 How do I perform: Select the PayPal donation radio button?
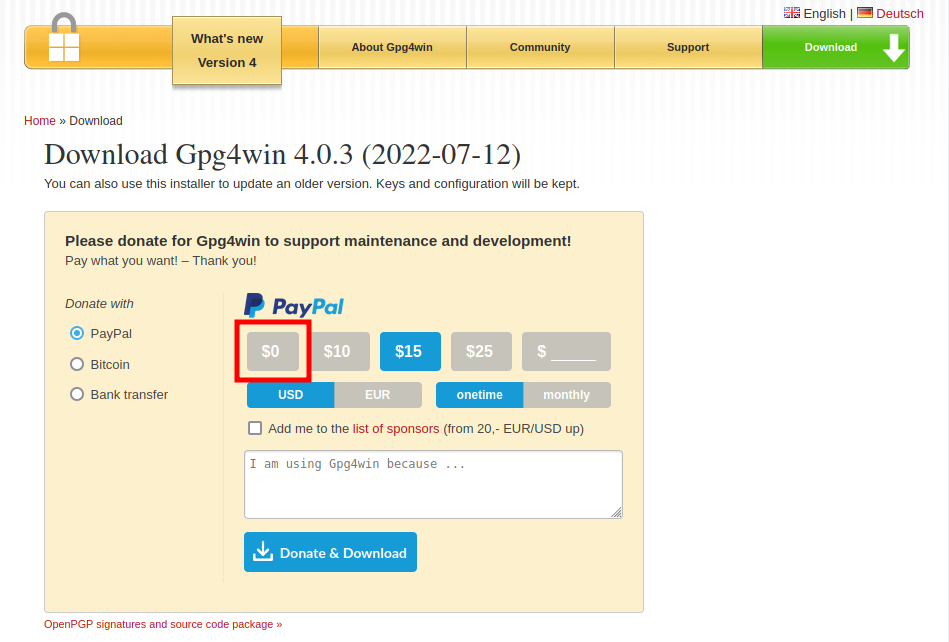[x=77, y=334]
